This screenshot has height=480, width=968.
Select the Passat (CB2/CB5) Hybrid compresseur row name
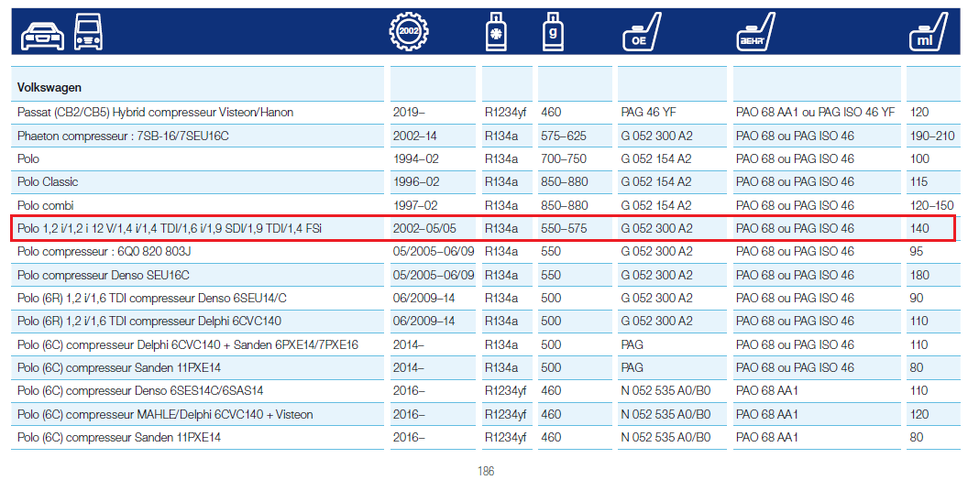[155, 112]
